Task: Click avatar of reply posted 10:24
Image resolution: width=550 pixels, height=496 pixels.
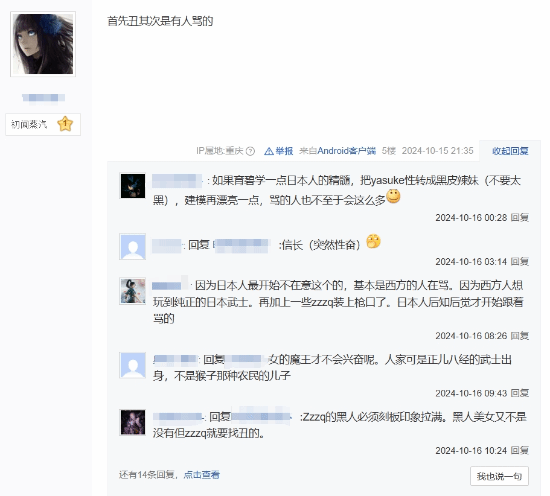Action: 133,422
